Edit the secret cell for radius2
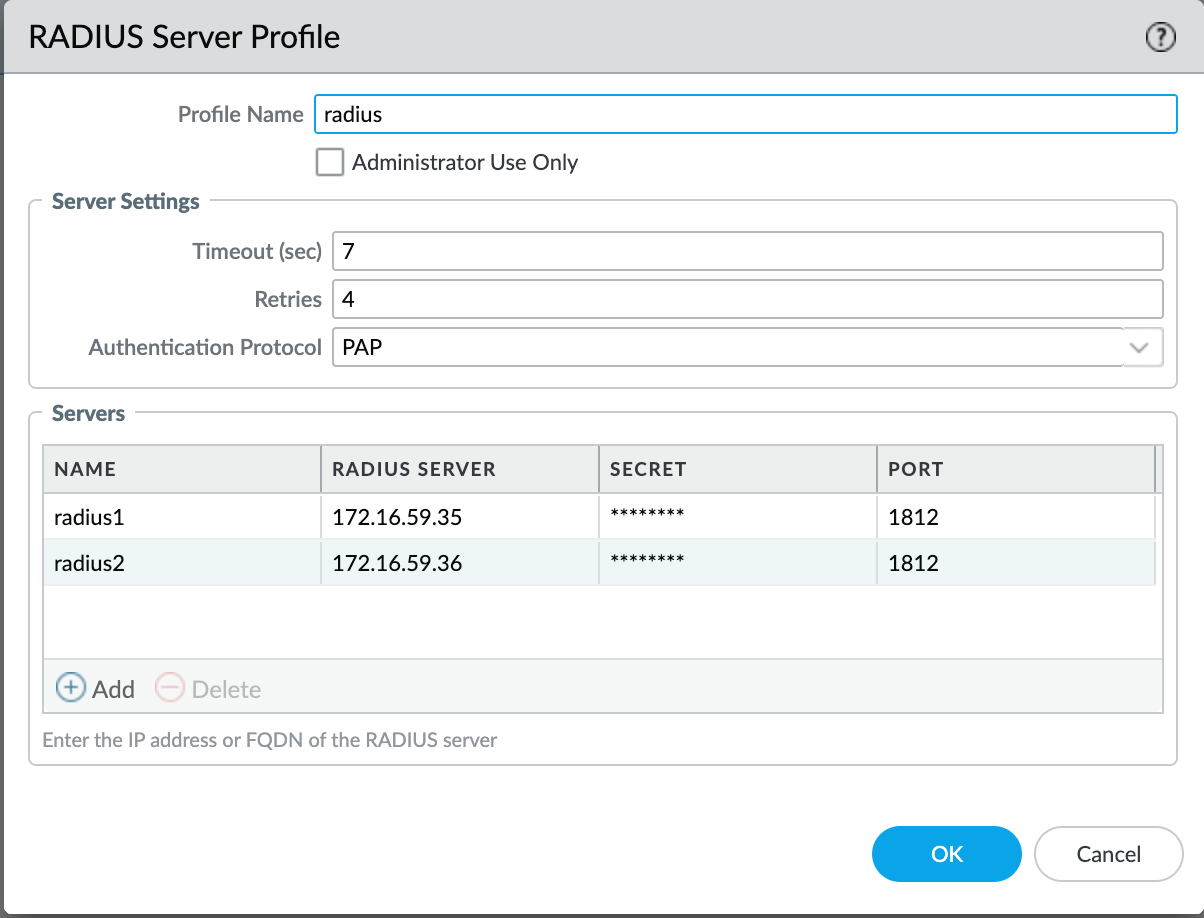The height and width of the screenshot is (918, 1204). (x=647, y=563)
